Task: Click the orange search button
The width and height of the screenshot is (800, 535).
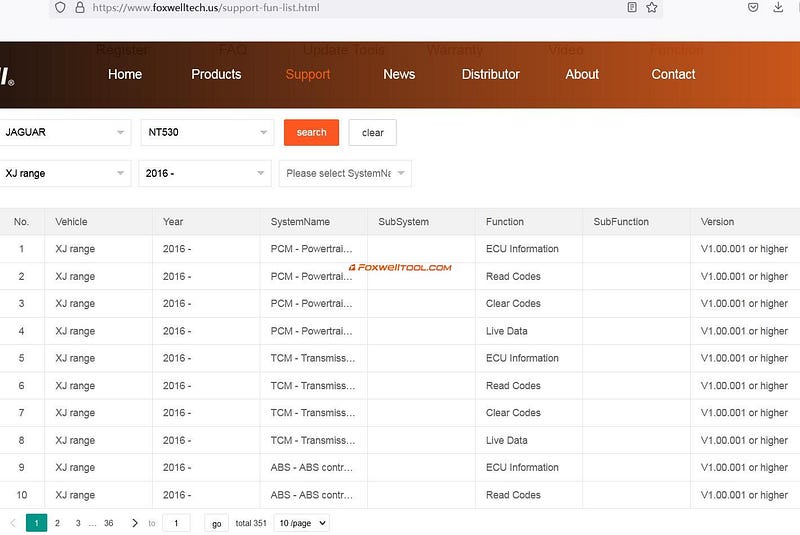Action: point(311,133)
